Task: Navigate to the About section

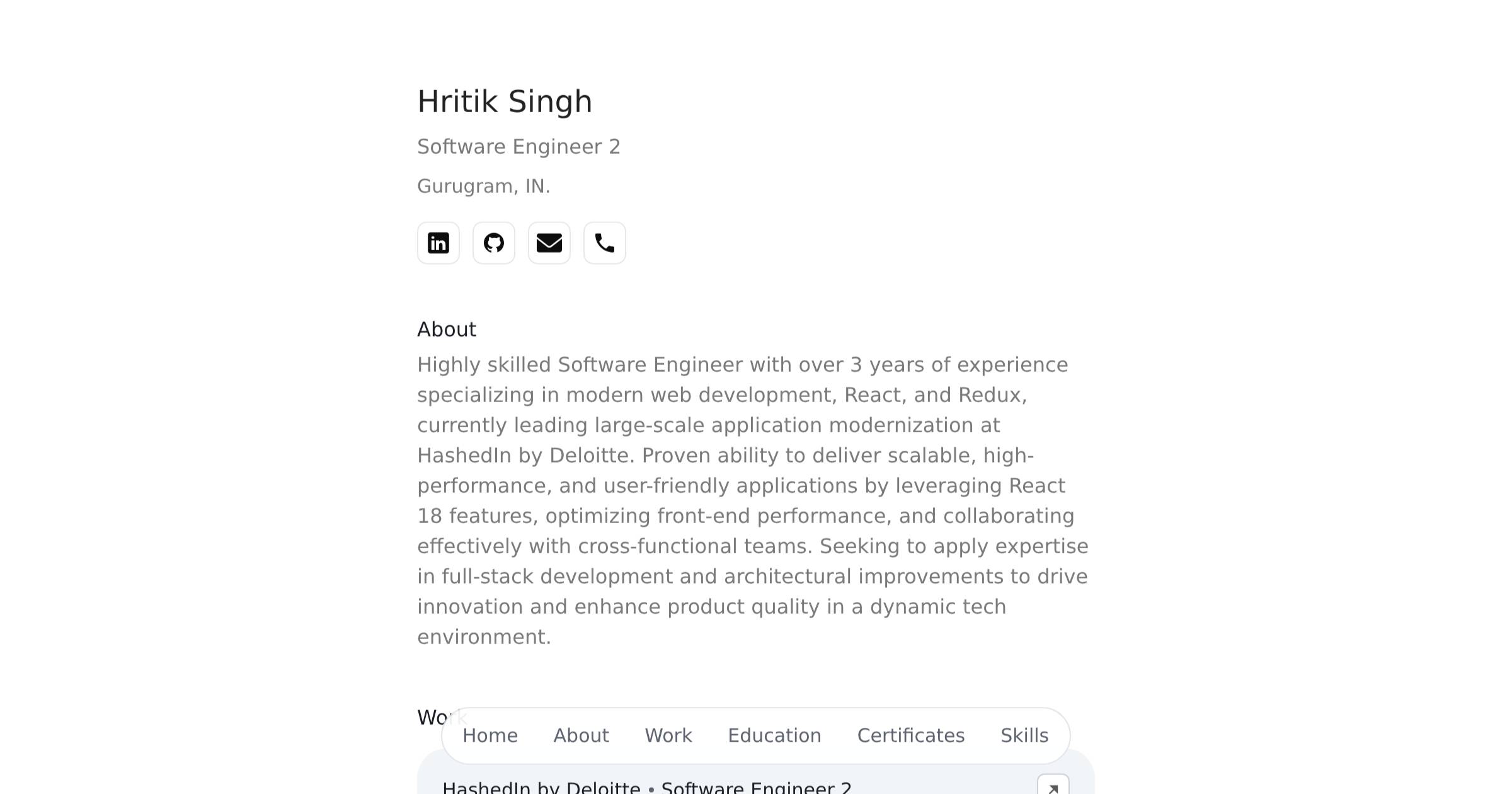Action: click(580, 735)
